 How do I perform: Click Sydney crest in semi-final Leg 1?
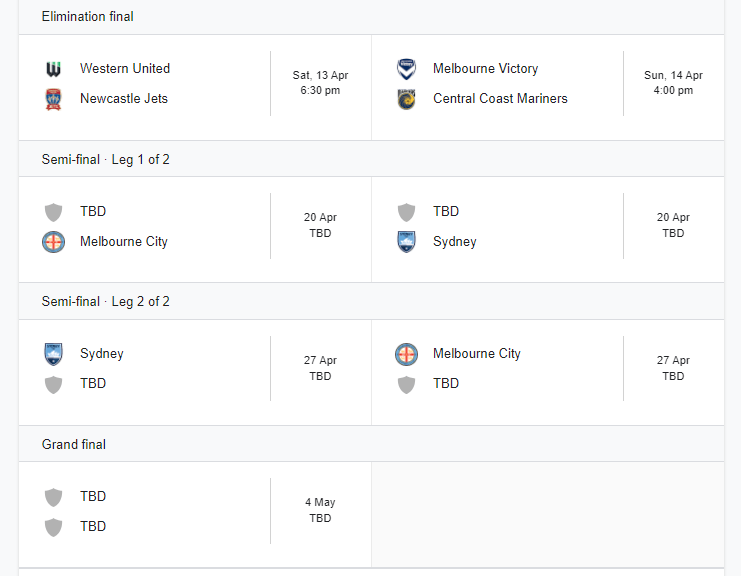coord(407,242)
